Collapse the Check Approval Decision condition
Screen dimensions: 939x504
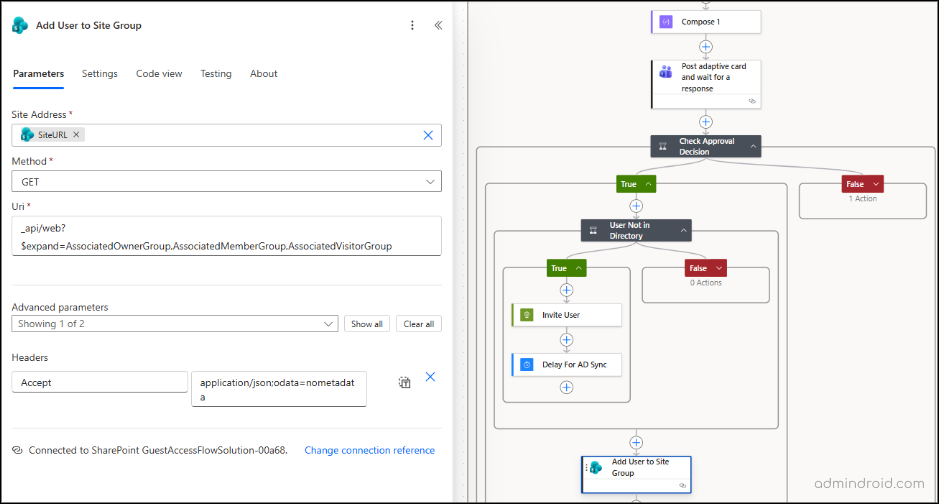pyautogui.click(x=753, y=147)
